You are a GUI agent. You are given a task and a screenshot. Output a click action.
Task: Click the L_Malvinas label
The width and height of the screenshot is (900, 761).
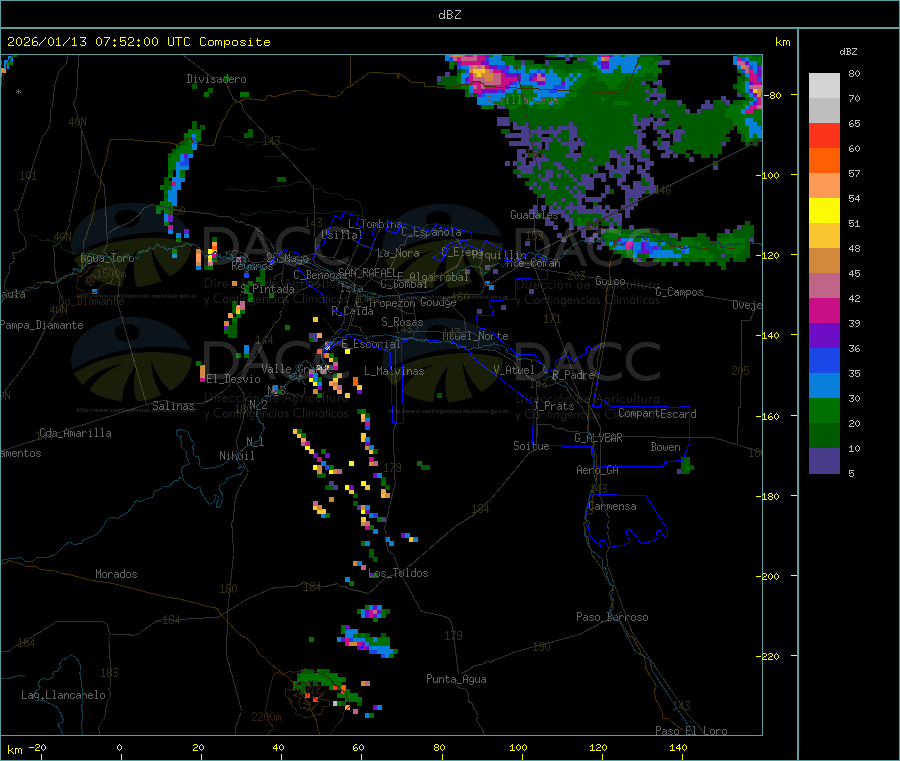[394, 371]
